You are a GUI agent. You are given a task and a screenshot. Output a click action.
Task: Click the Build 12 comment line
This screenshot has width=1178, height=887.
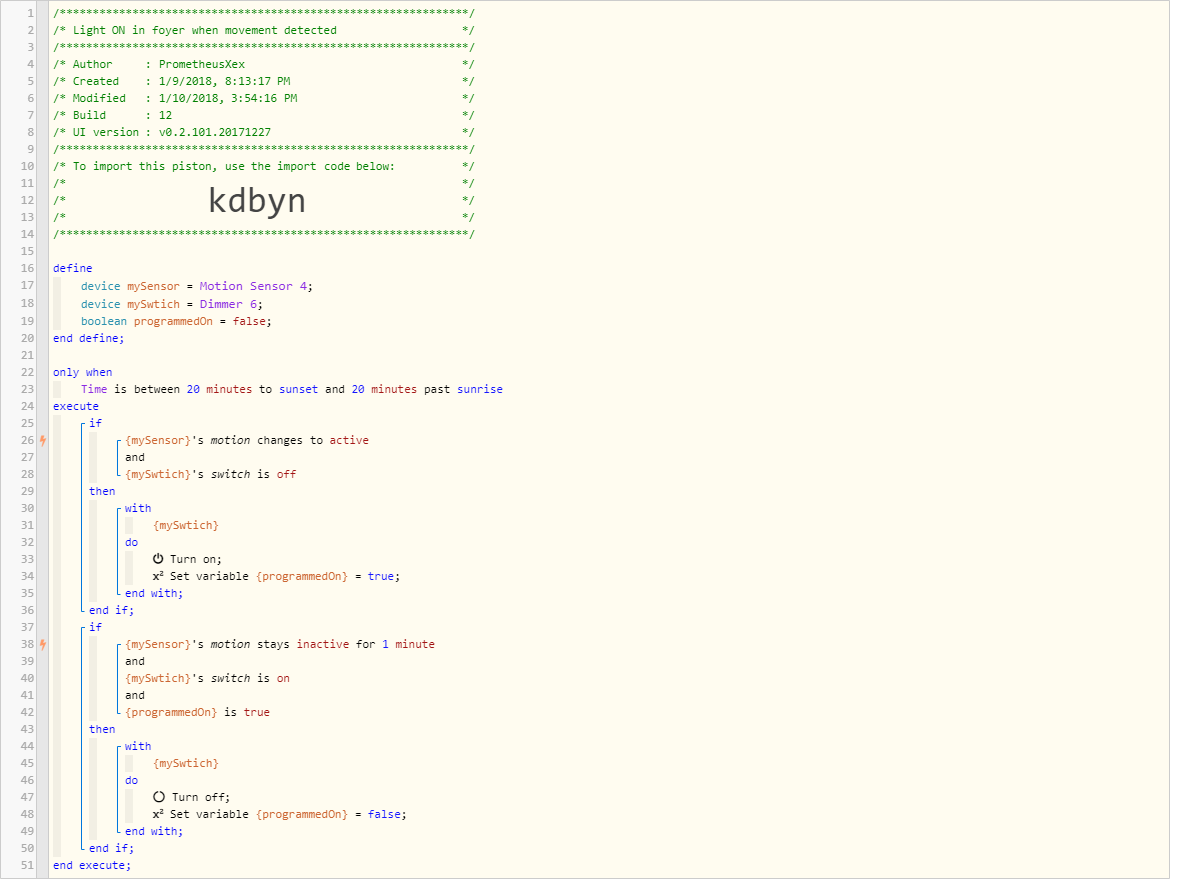coord(264,116)
